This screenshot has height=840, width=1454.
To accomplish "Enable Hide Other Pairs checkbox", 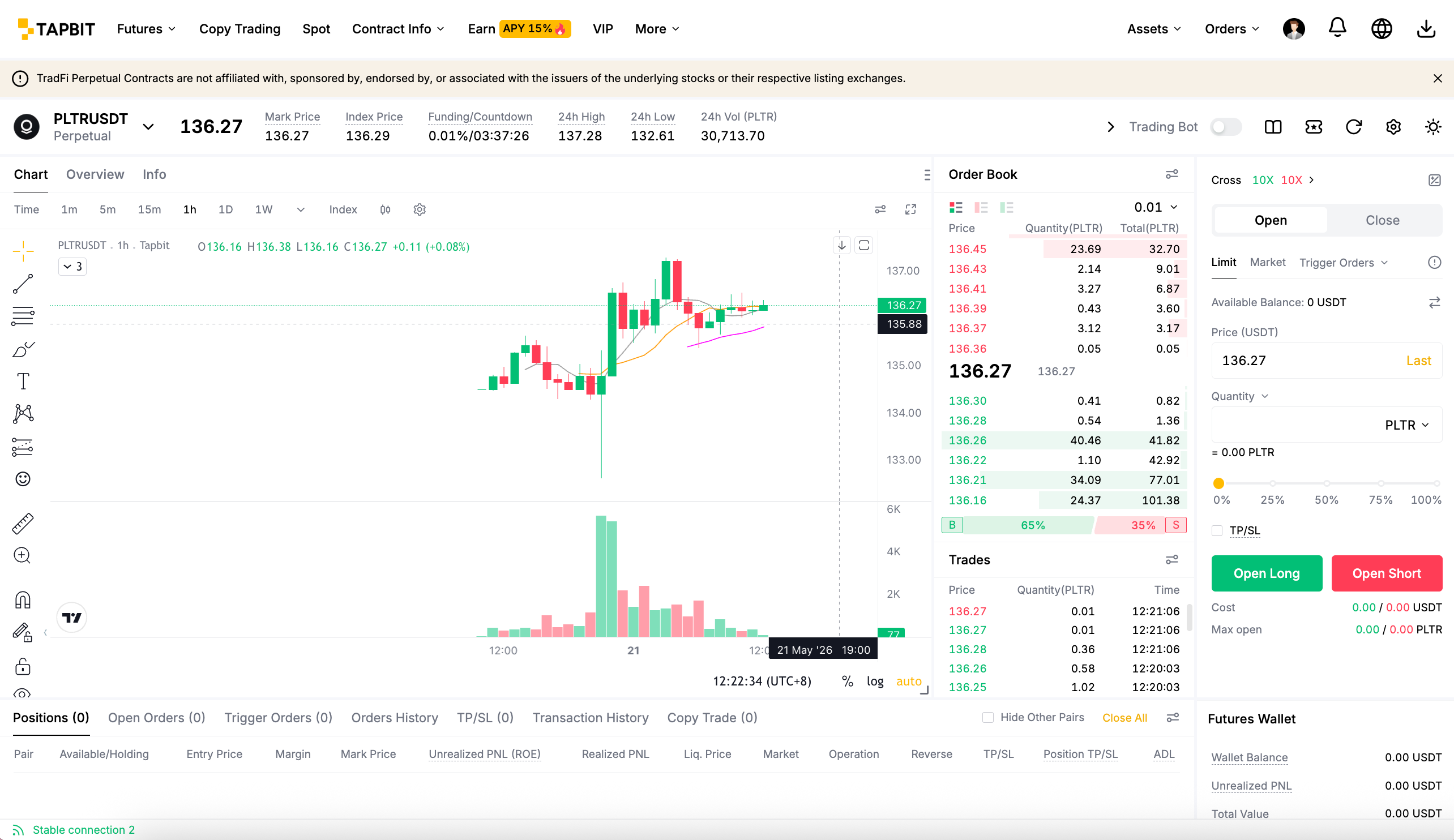I will pyautogui.click(x=988, y=717).
